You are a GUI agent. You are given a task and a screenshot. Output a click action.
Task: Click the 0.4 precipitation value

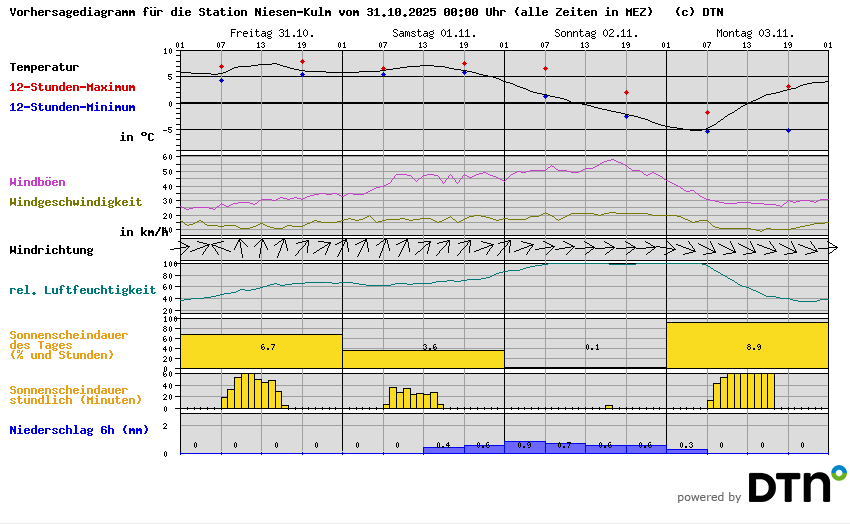pos(443,445)
